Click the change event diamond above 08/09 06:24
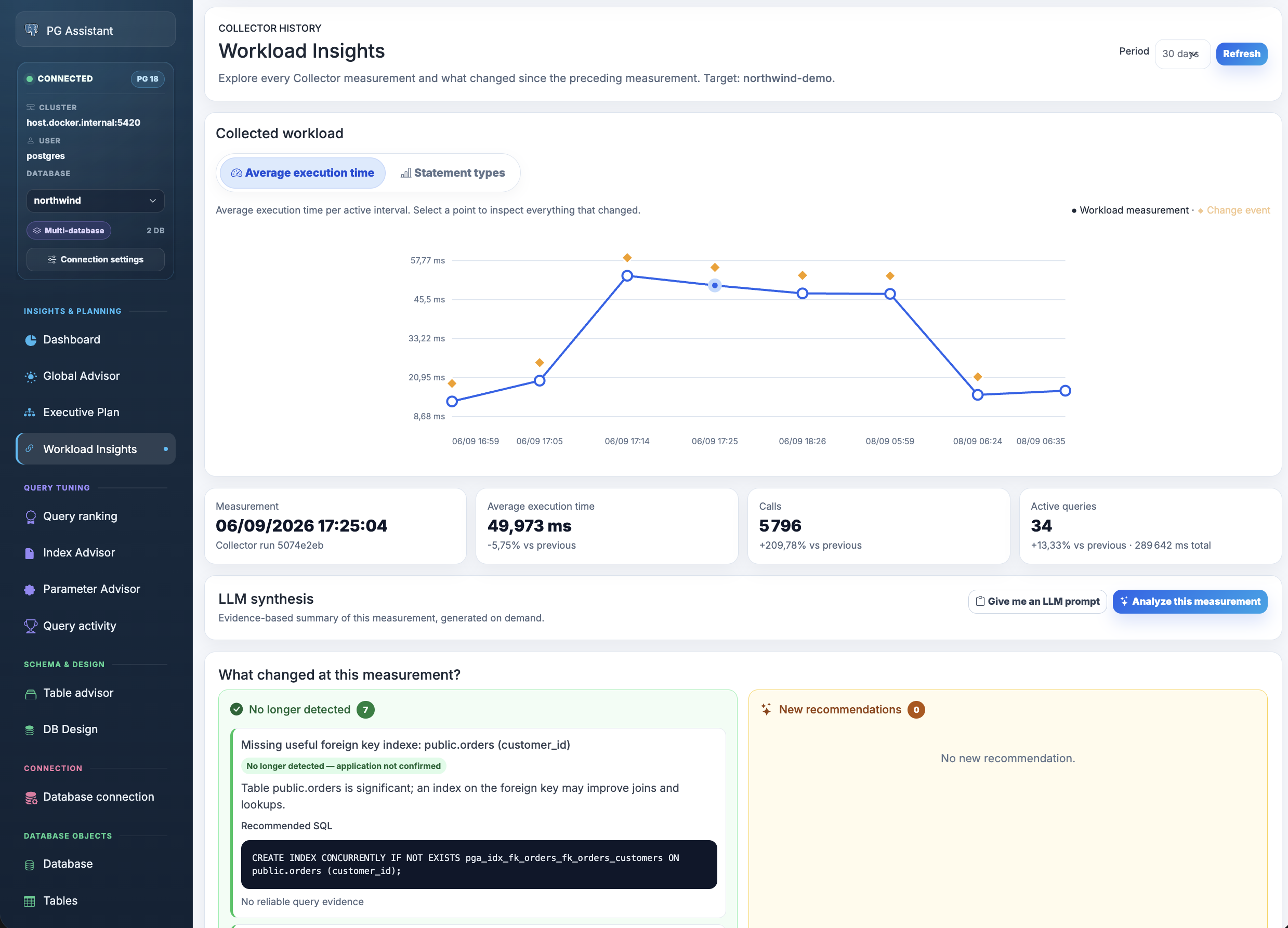 point(977,377)
